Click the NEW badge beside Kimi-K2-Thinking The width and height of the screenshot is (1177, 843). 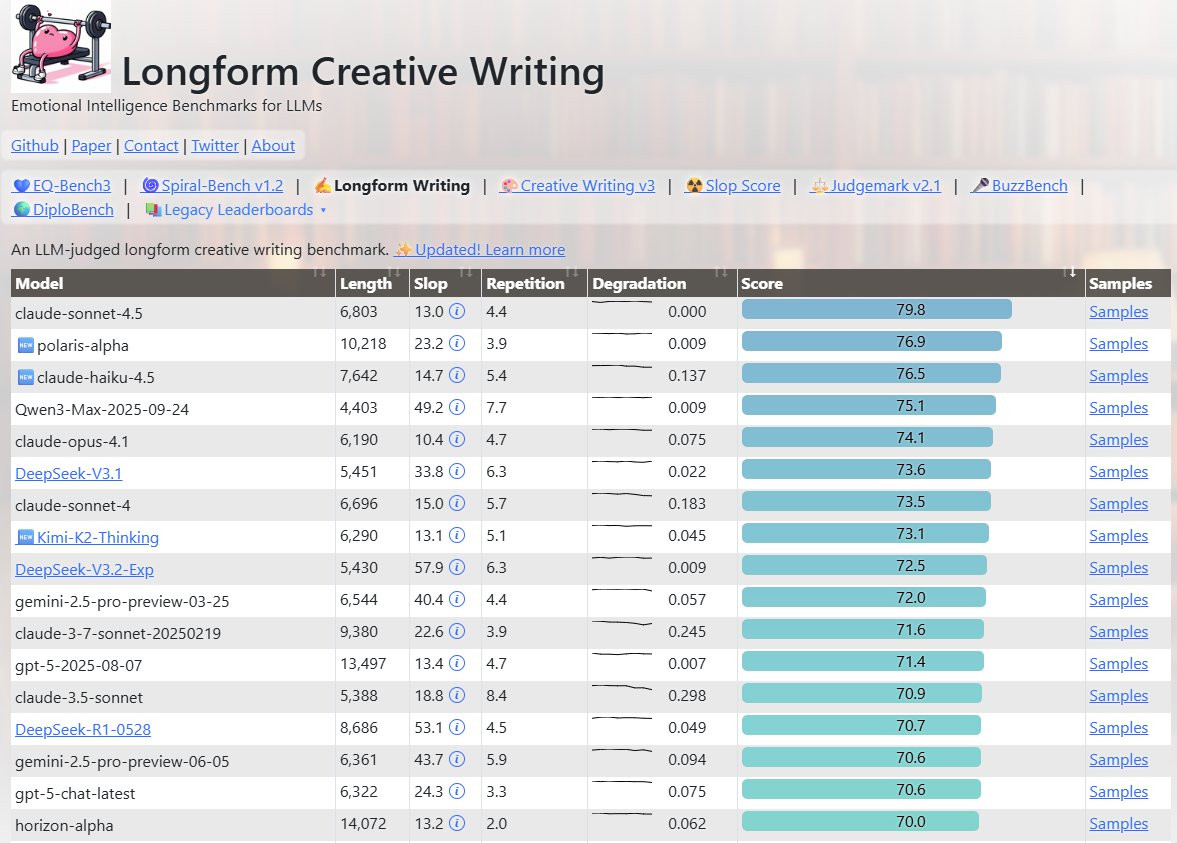[x=26, y=537]
